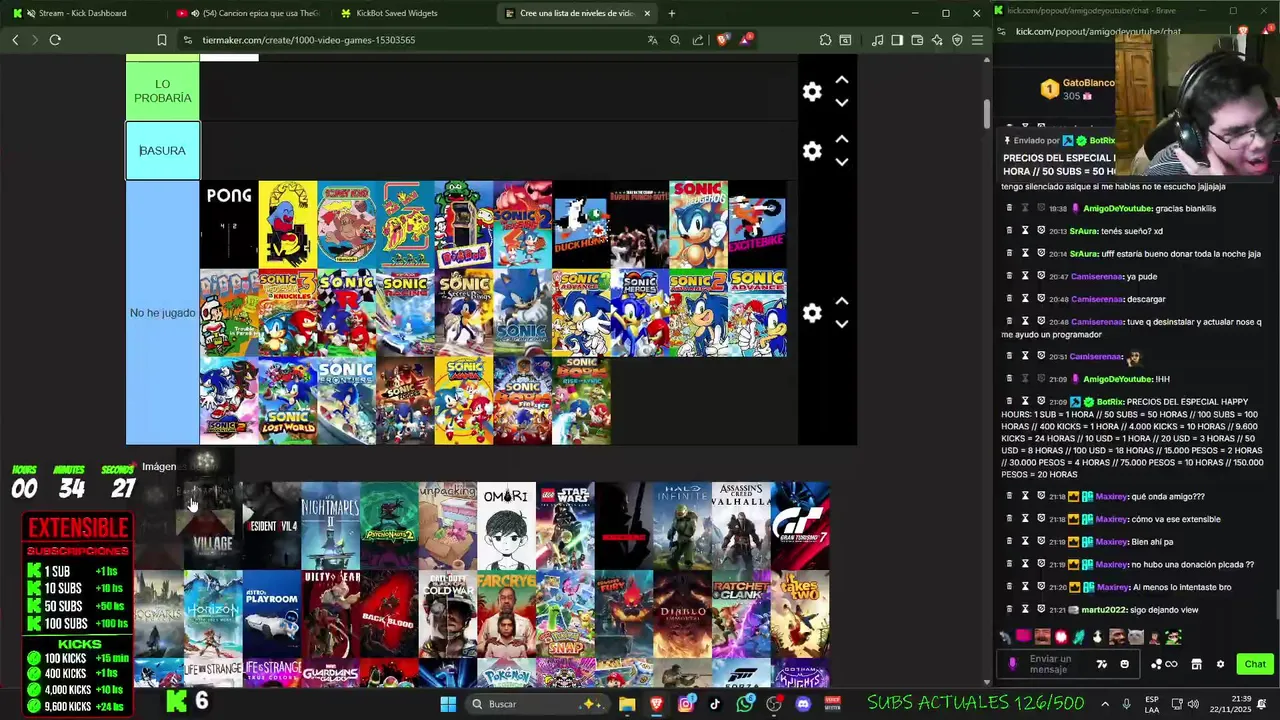Viewport: 1280px width, 720px height.
Task: Open a new browser tab
Action: pyautogui.click(x=672, y=13)
